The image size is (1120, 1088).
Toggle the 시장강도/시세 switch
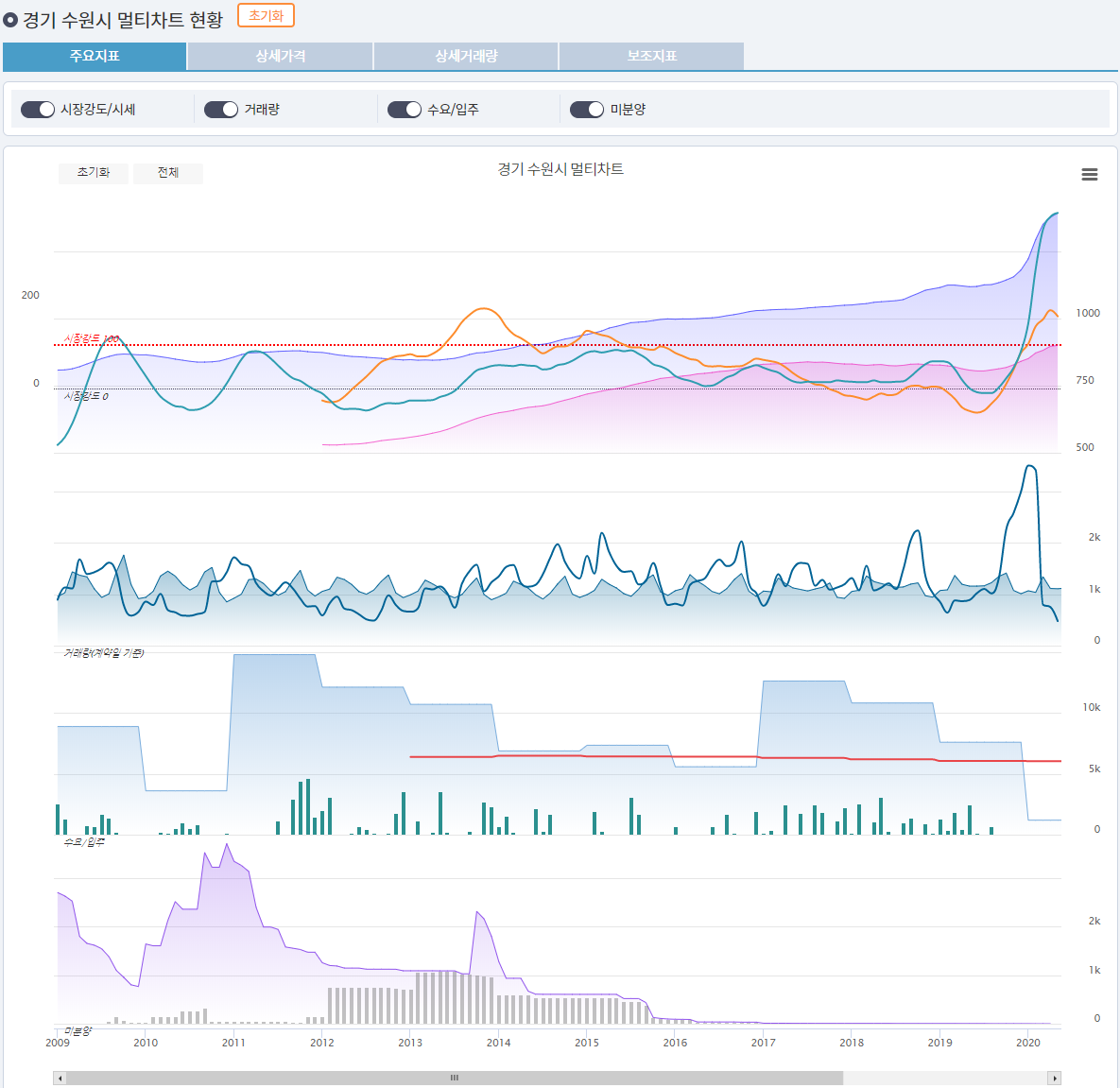[x=38, y=110]
